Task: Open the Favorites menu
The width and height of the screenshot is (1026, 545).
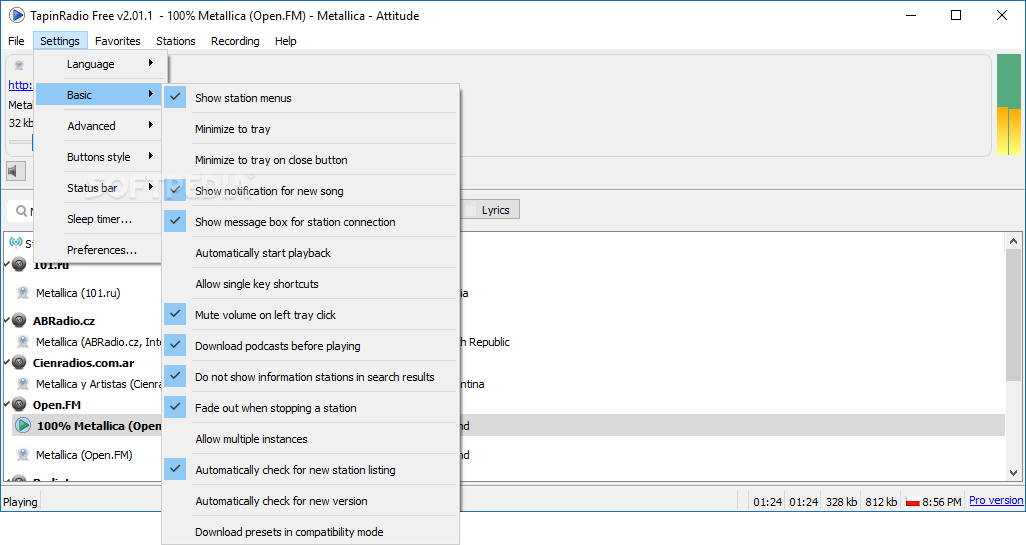Action: tap(118, 41)
